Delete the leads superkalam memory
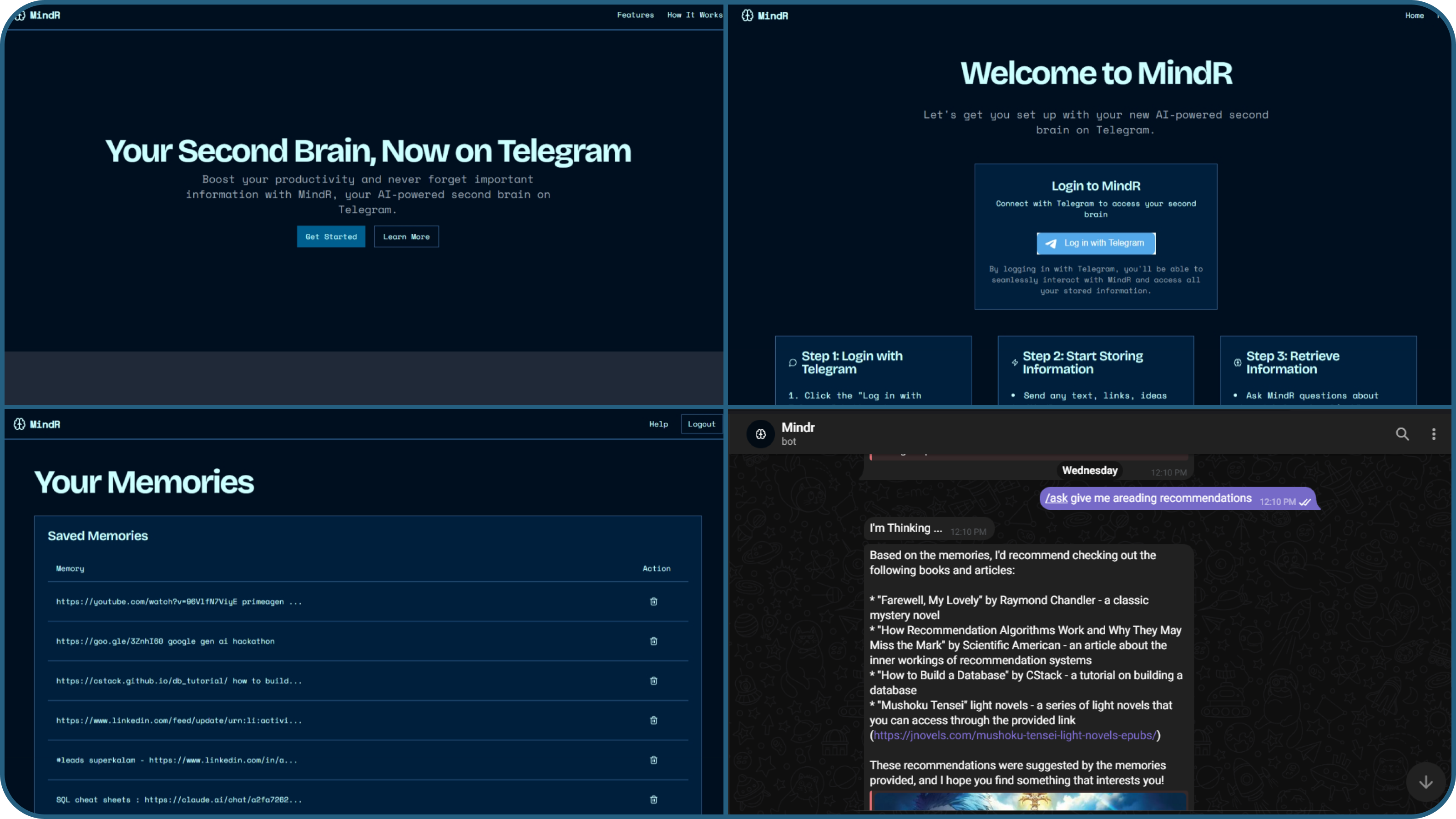This screenshot has width=1456, height=819. (x=653, y=760)
